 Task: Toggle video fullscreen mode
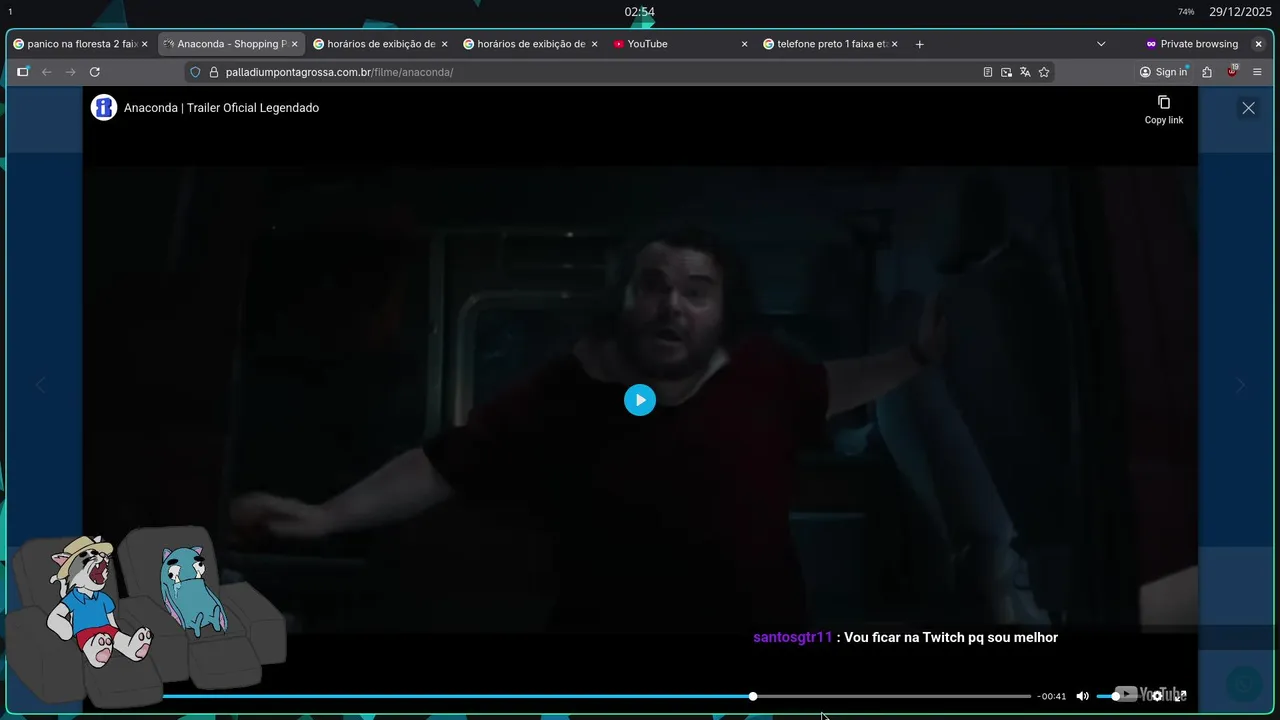[x=1180, y=696]
